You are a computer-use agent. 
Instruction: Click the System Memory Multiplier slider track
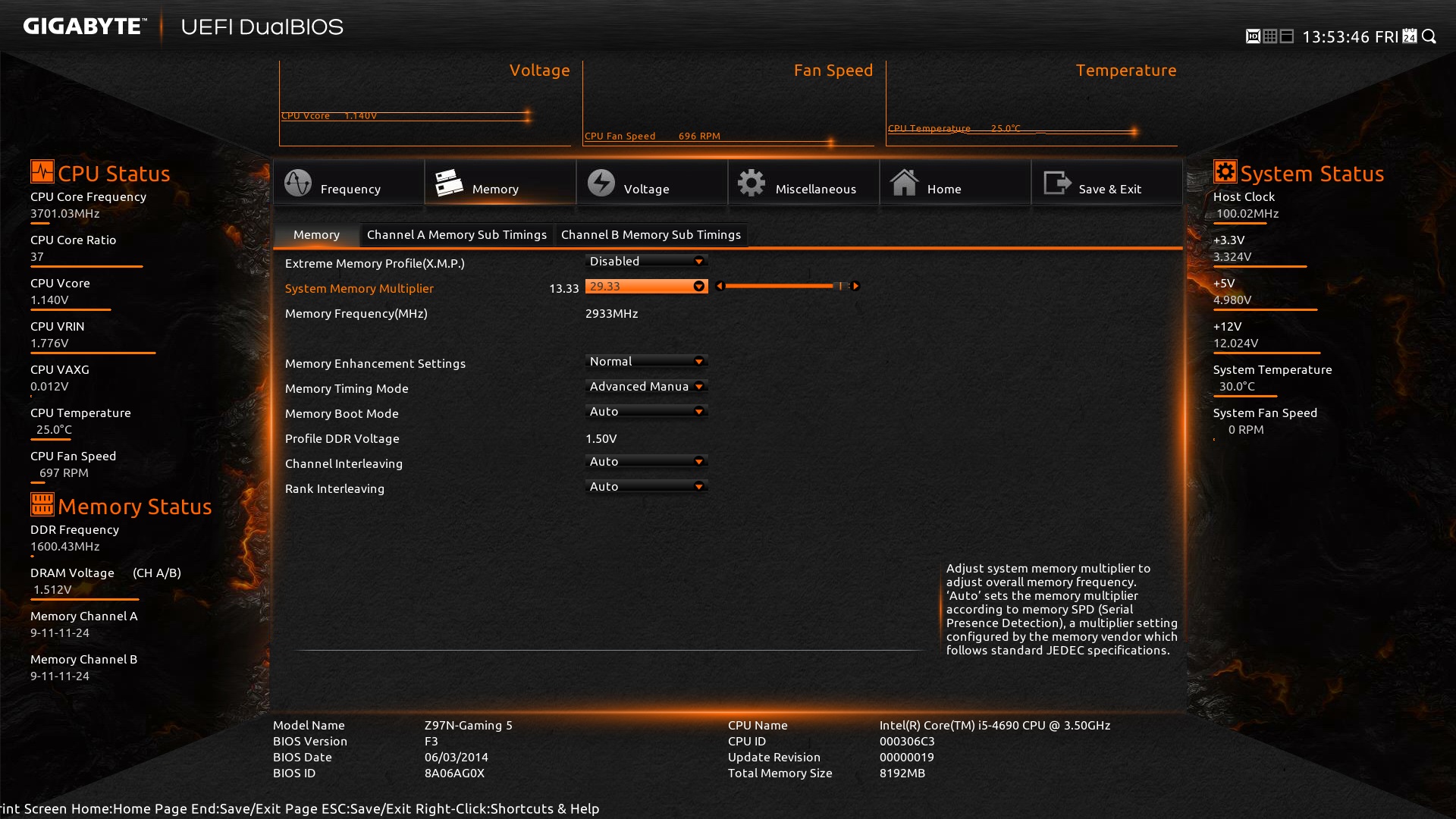coord(787,286)
